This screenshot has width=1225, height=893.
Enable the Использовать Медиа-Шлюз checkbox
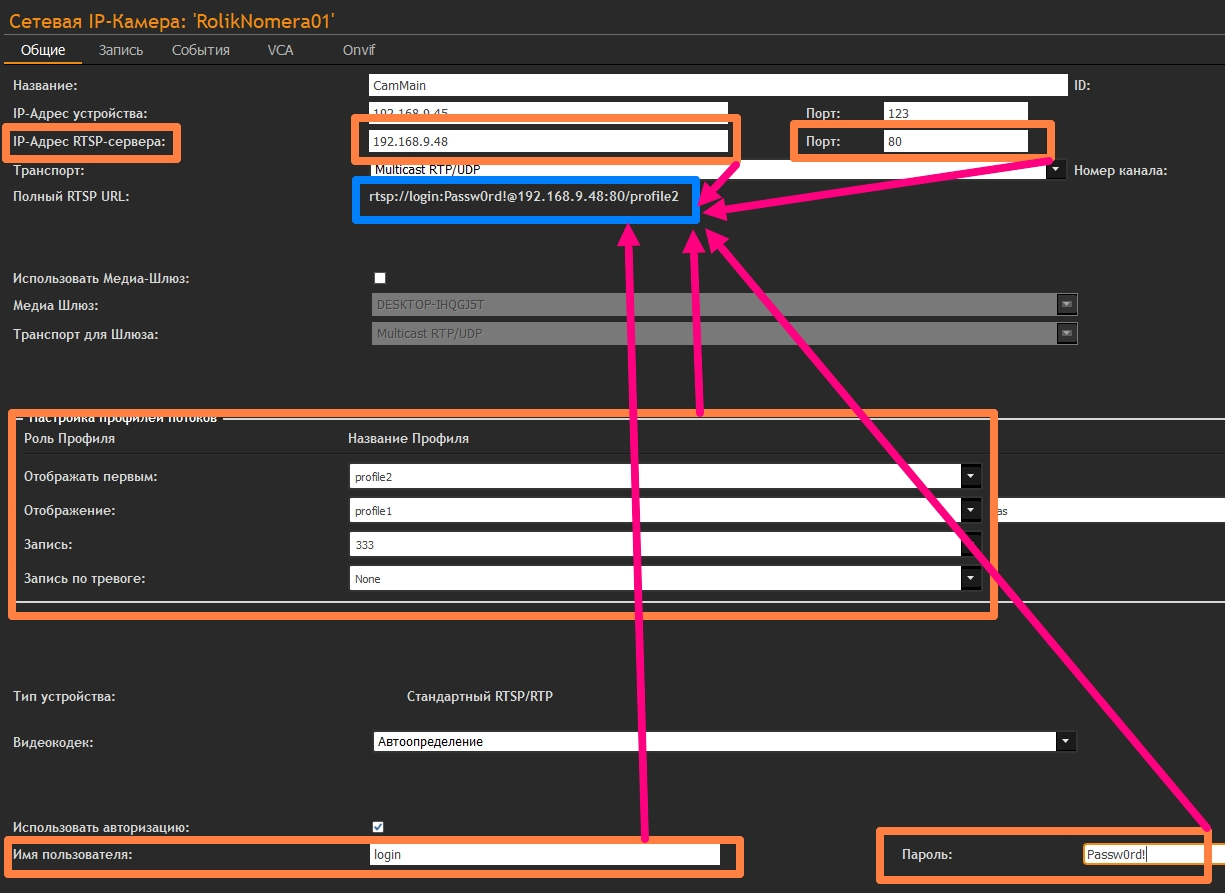[x=379, y=278]
